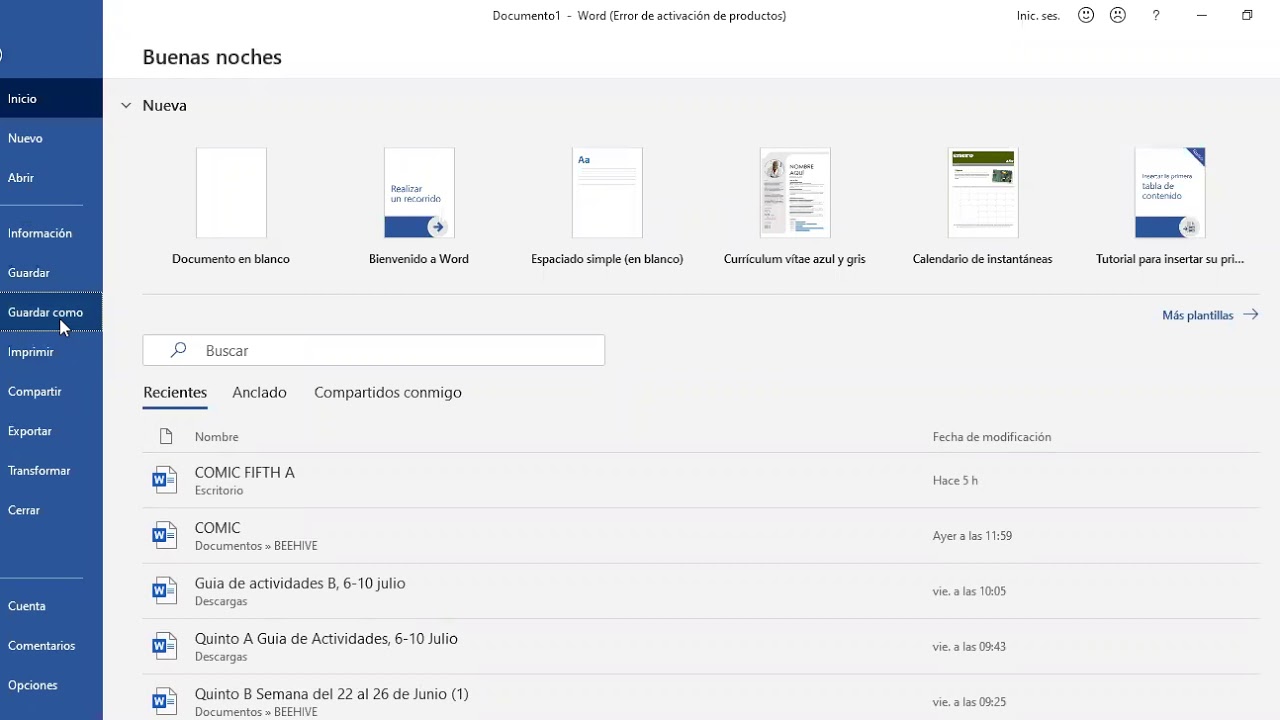Screen dimensions: 1280x720
Task: Click the Nombre column header
Action: point(217,437)
